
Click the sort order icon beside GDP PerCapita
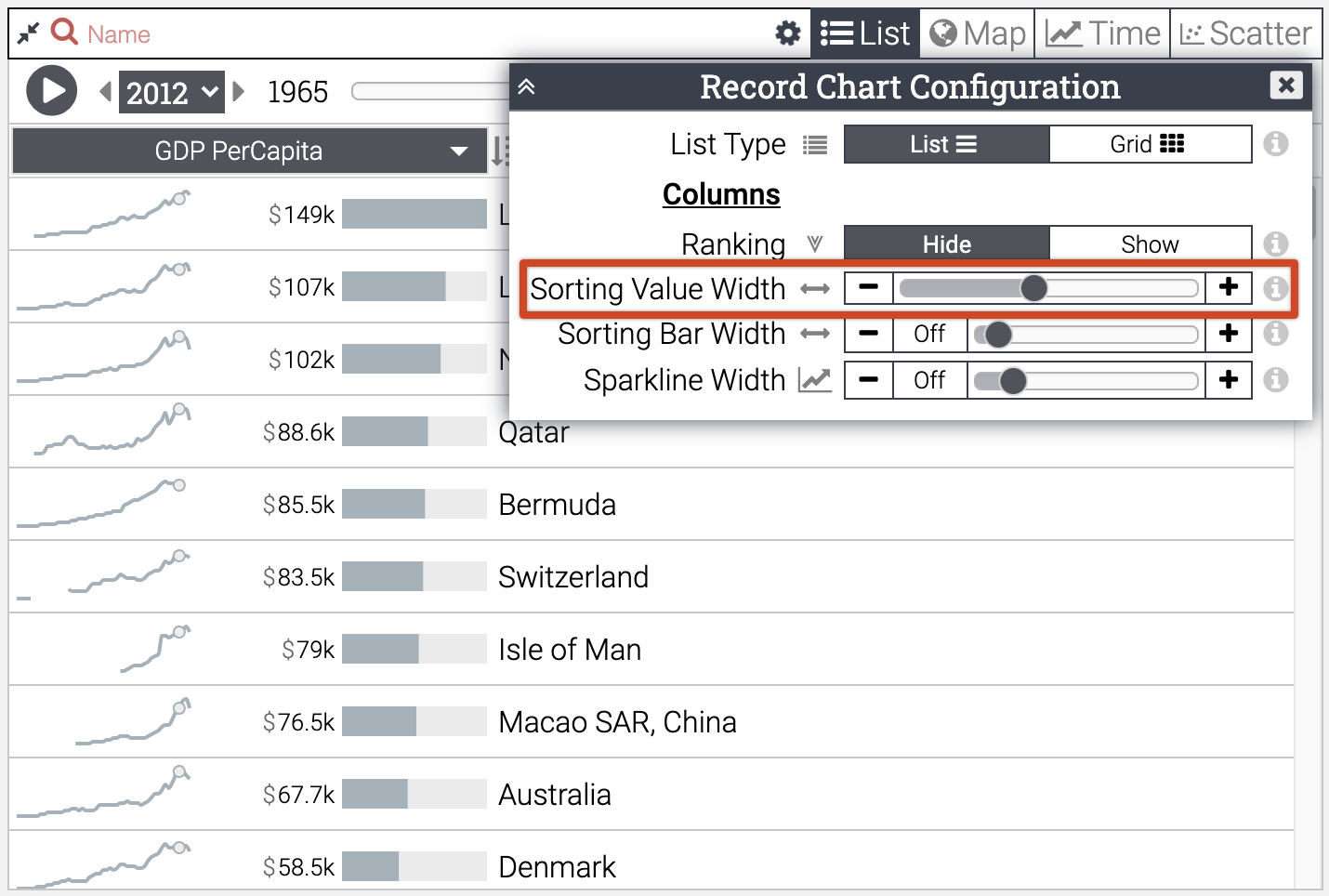pos(500,151)
